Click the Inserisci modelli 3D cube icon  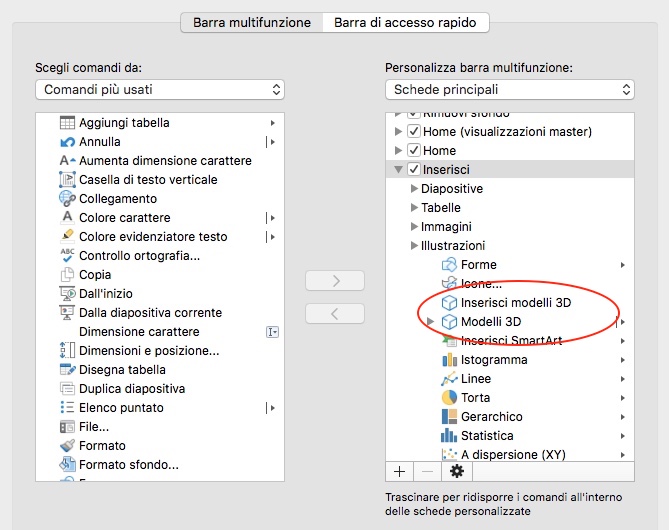click(x=449, y=303)
